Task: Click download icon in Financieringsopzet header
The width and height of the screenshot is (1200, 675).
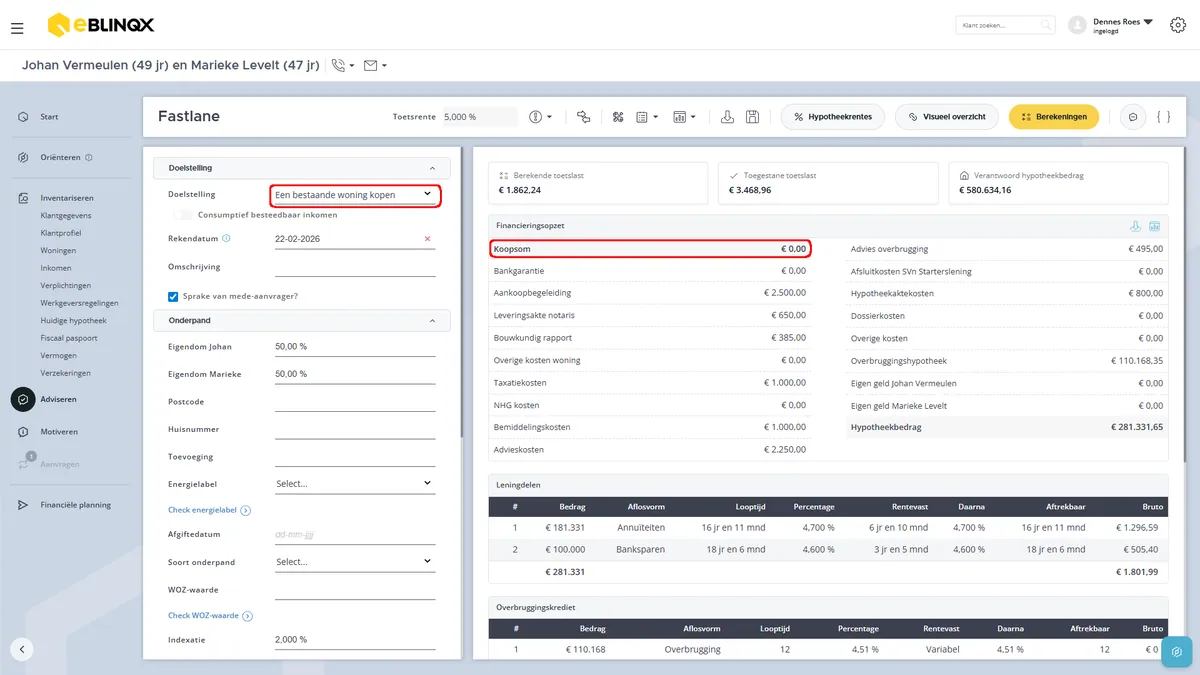Action: (x=1135, y=226)
